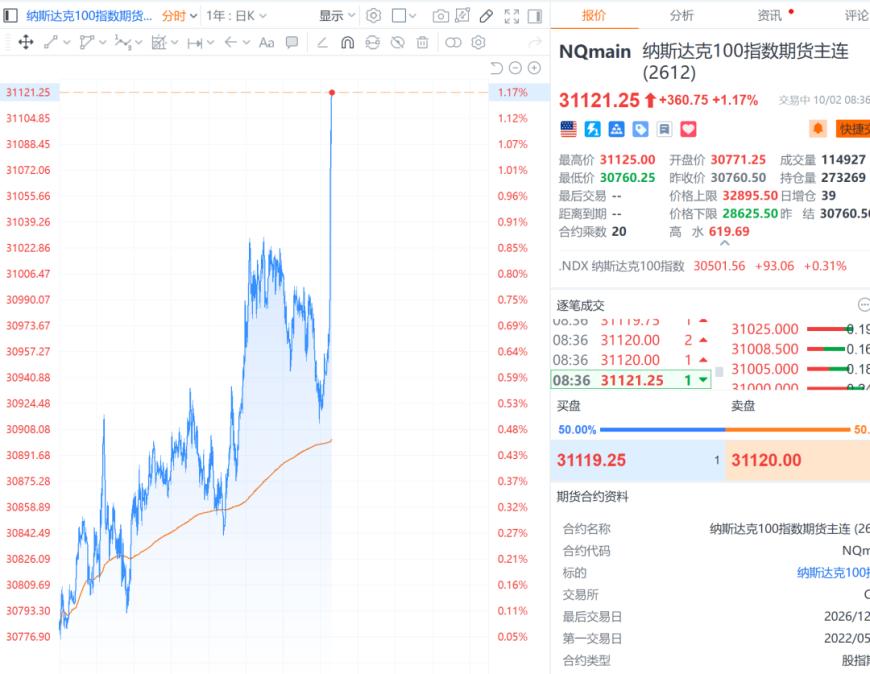
Task: Click the 逐笔成交 list scrollbar thumb
Action: pos(719,372)
